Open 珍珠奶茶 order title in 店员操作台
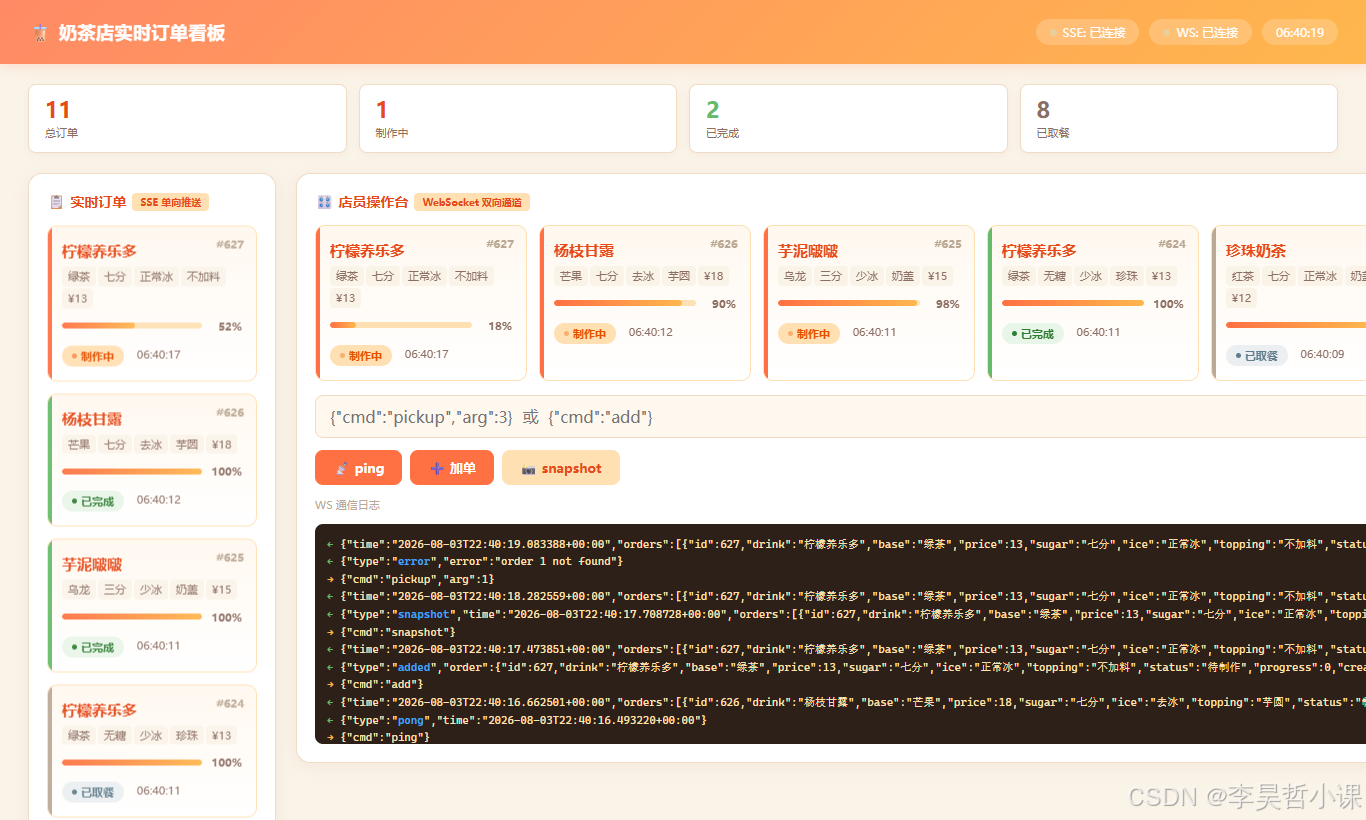This screenshot has width=1366, height=820. (x=1256, y=251)
